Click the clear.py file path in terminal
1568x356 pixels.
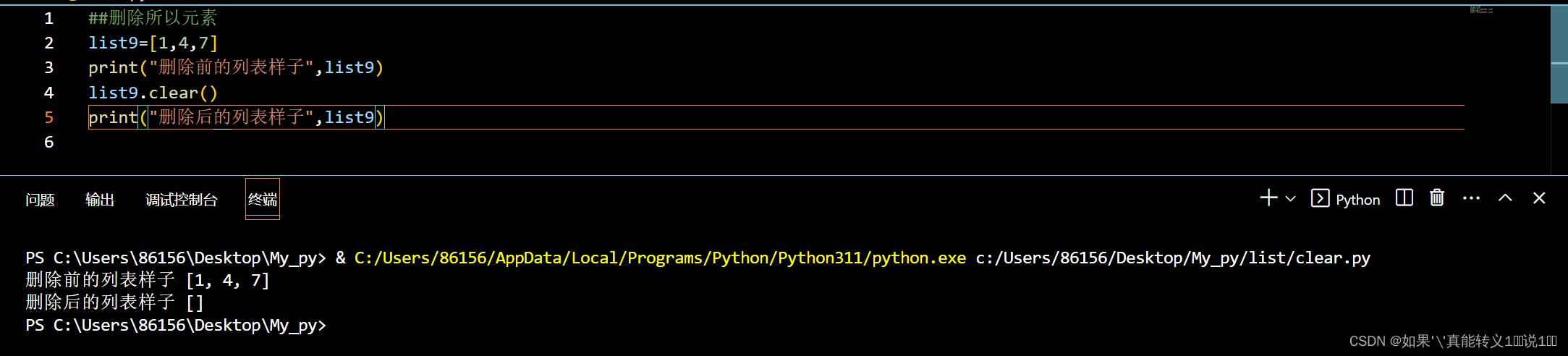click(1173, 258)
